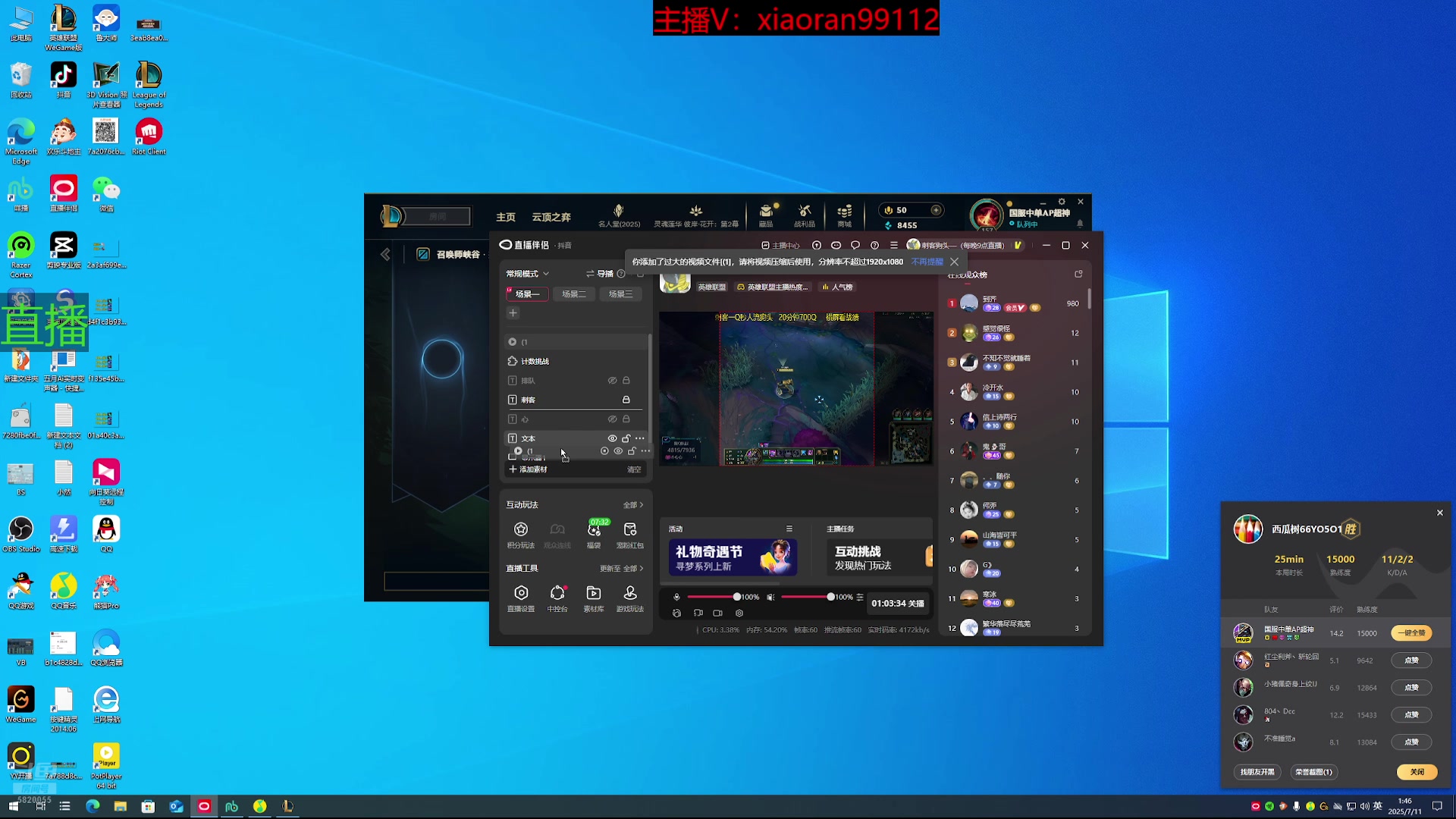
Task: Show the hidden 排队 text layer
Action: tap(612, 381)
